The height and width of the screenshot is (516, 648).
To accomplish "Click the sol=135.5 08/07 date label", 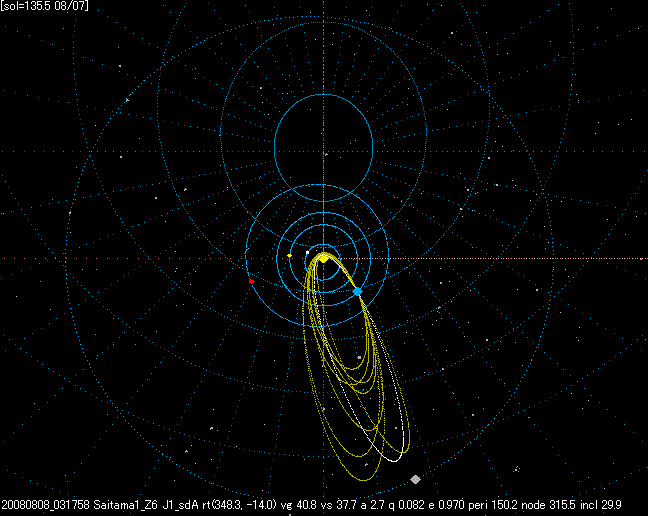I will 44,6.
